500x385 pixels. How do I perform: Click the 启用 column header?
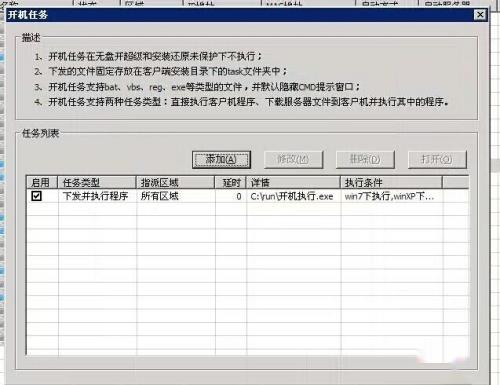[42, 182]
